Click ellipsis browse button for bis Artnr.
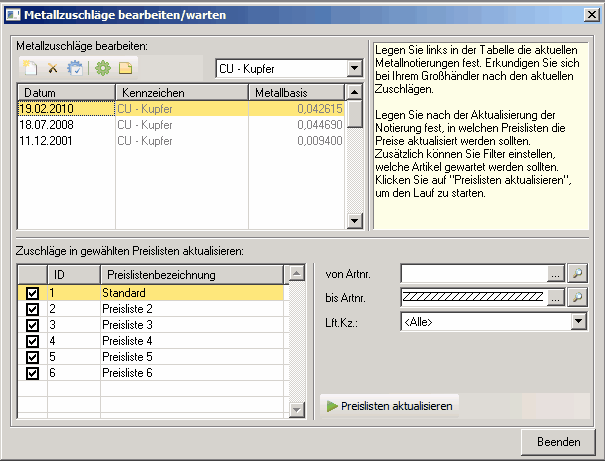The height and width of the screenshot is (461, 605). pyautogui.click(x=556, y=297)
